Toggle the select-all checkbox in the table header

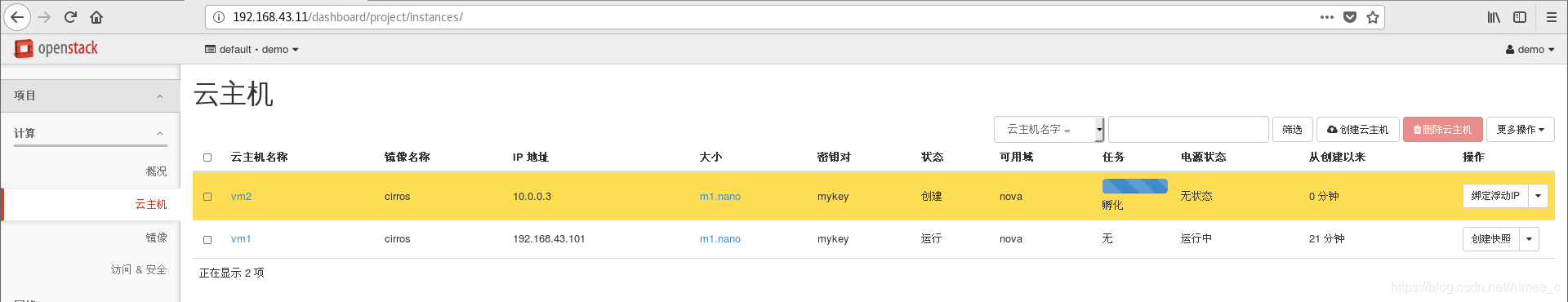[x=207, y=158]
